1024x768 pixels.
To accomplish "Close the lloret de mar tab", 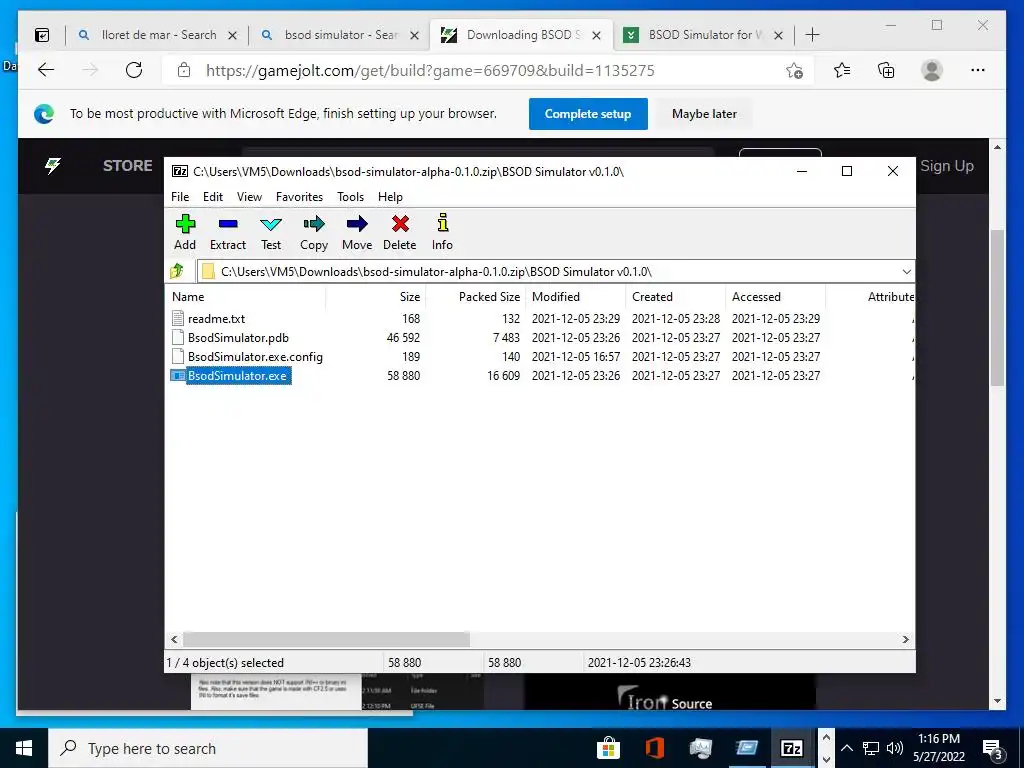I will coord(232,35).
